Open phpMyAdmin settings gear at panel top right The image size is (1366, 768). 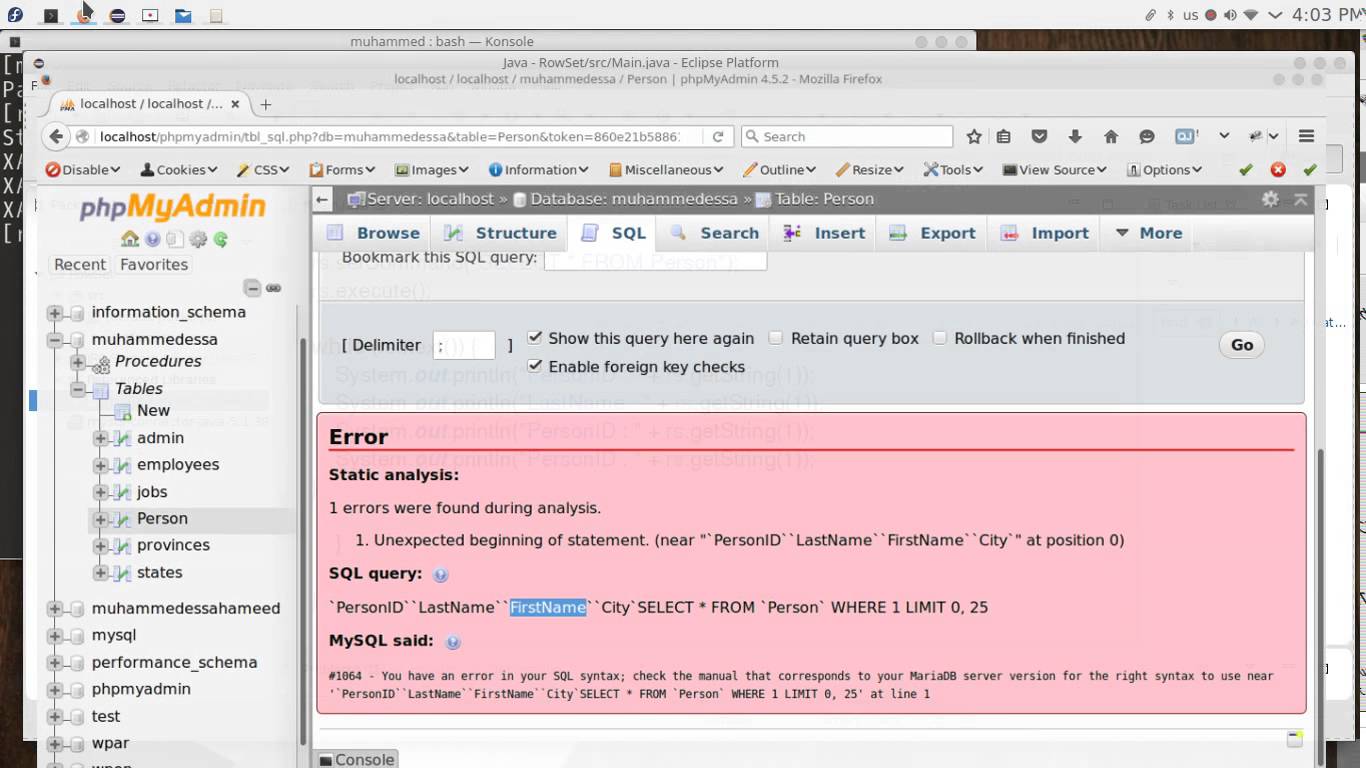coord(1270,199)
